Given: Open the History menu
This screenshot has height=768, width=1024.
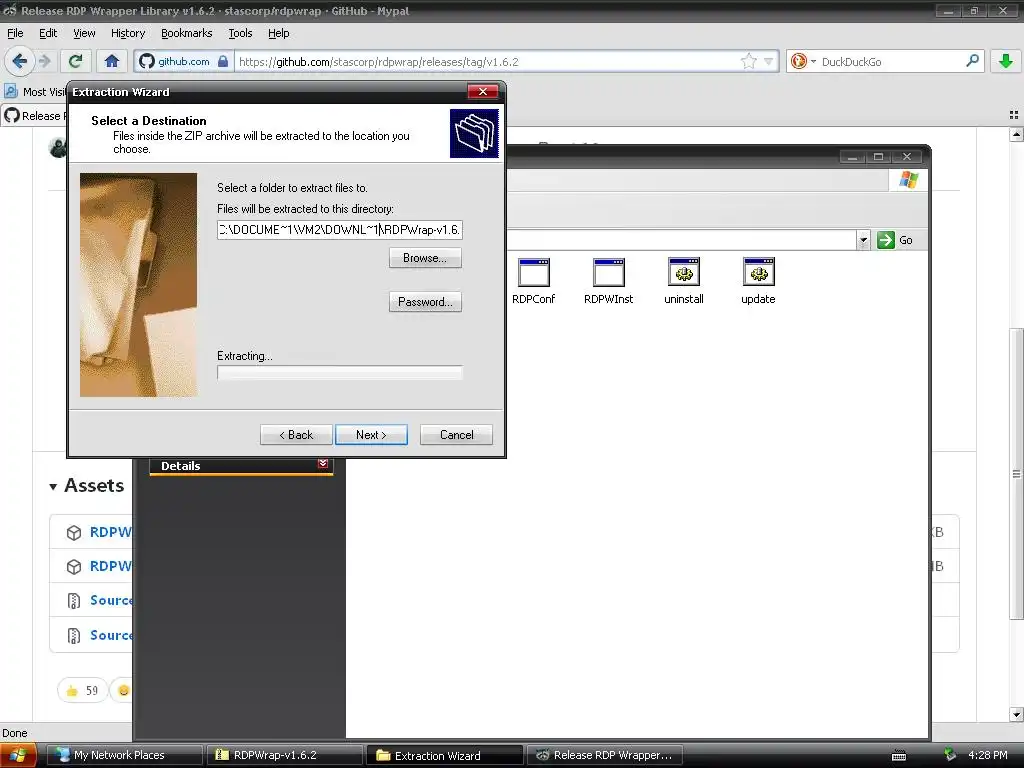Looking at the screenshot, I should [128, 33].
